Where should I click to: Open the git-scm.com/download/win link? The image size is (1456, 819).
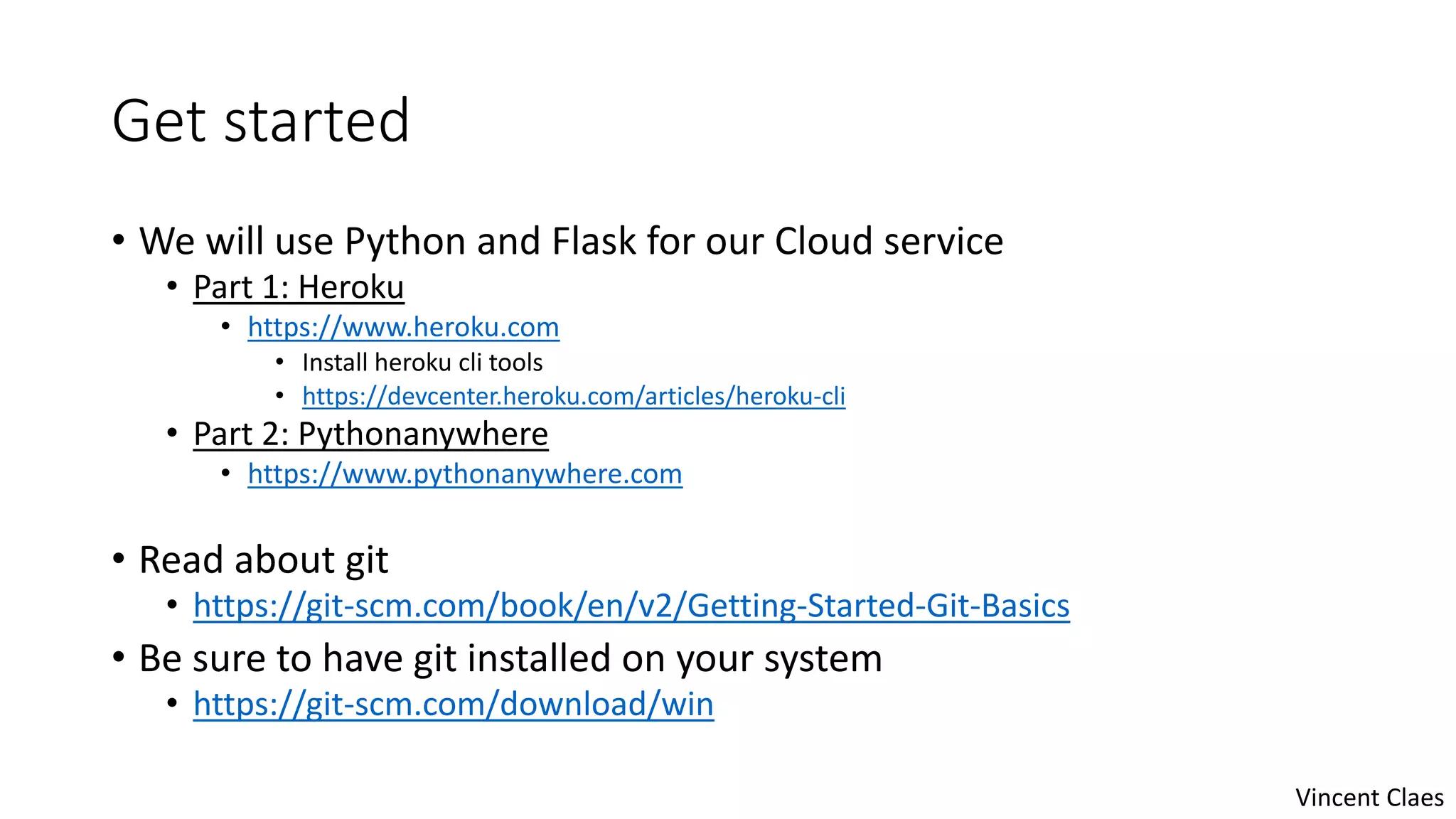coord(454,705)
